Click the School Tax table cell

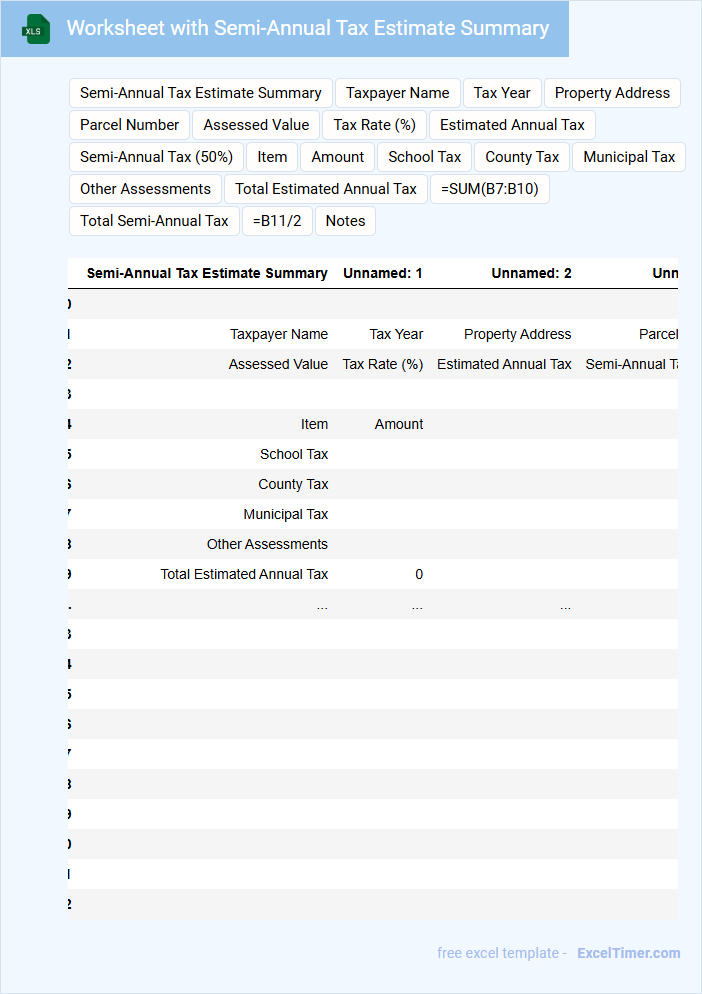[294, 454]
